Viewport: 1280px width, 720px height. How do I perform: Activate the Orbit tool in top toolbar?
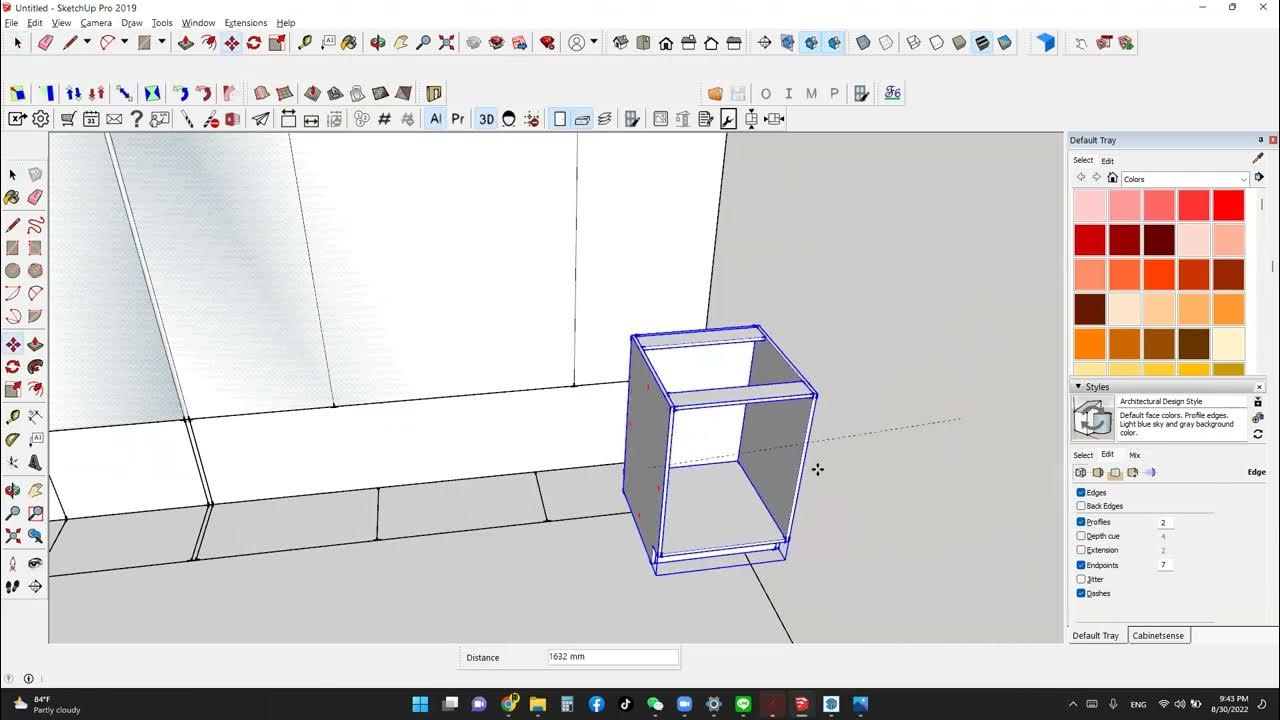point(378,42)
